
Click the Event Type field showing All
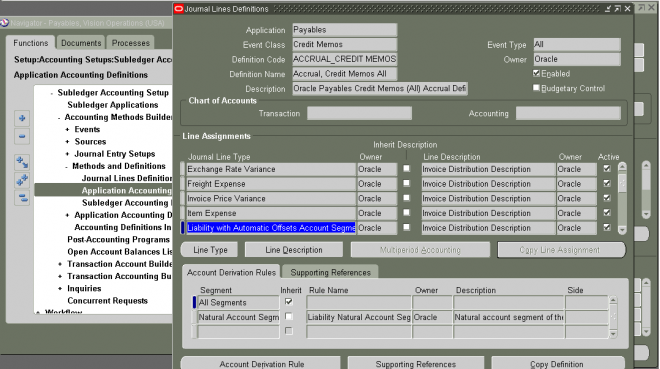pyautogui.click(x=577, y=44)
